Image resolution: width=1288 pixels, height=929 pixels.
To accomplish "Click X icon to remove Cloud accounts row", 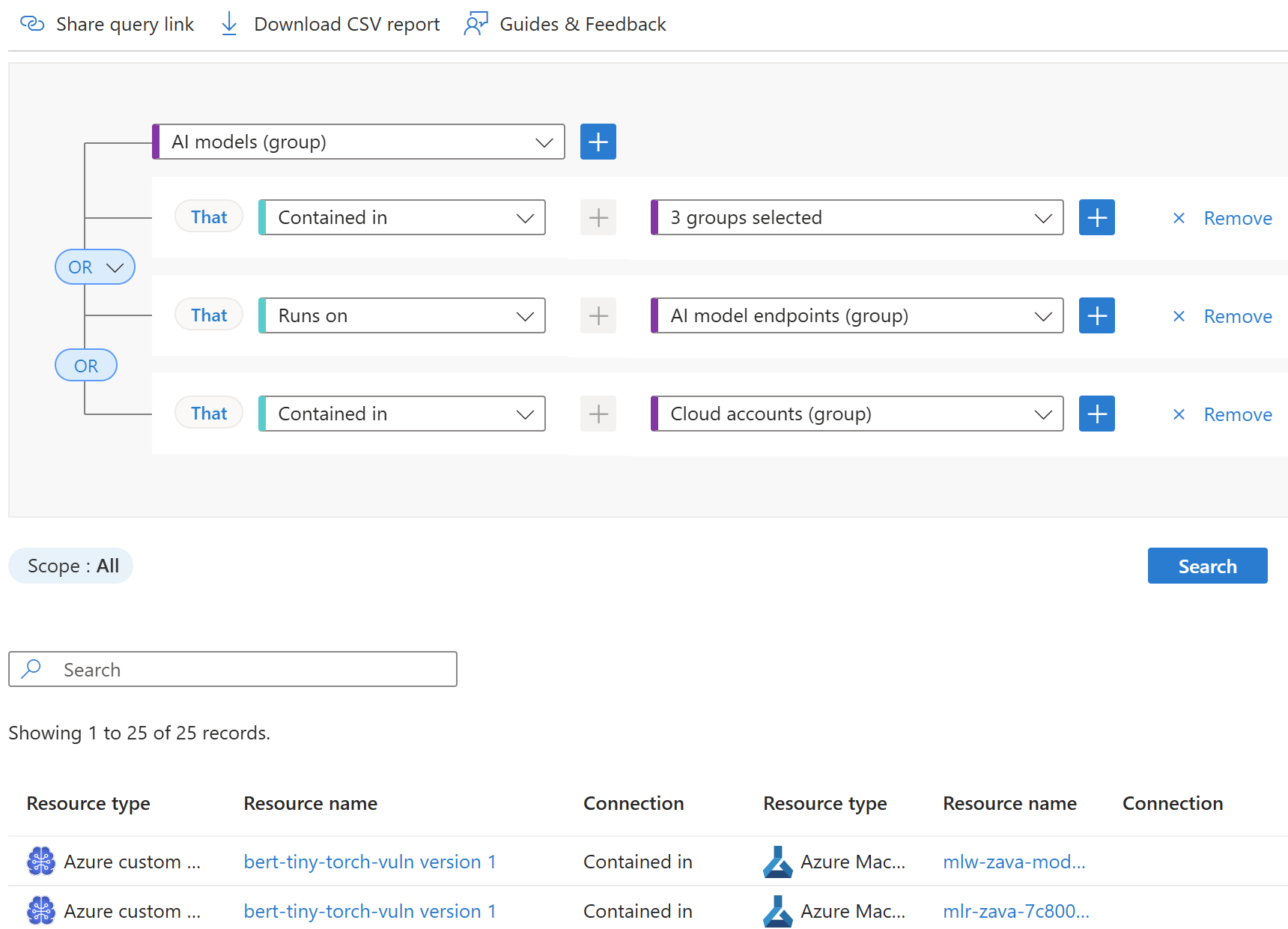I will [x=1179, y=414].
